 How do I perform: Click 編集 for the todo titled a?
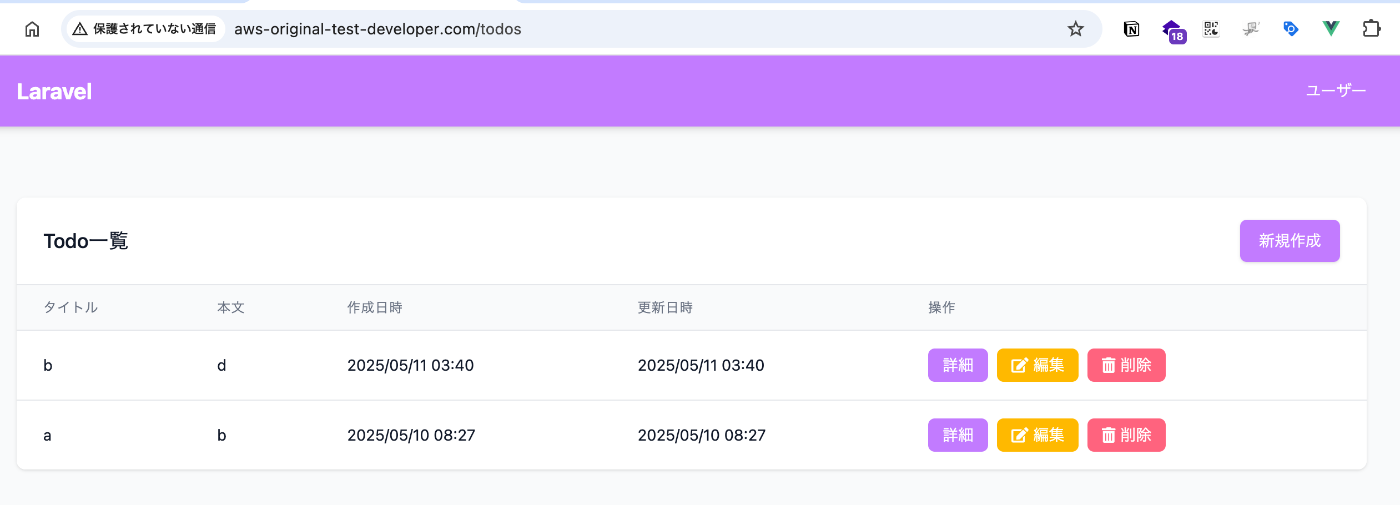pyautogui.click(x=1038, y=435)
